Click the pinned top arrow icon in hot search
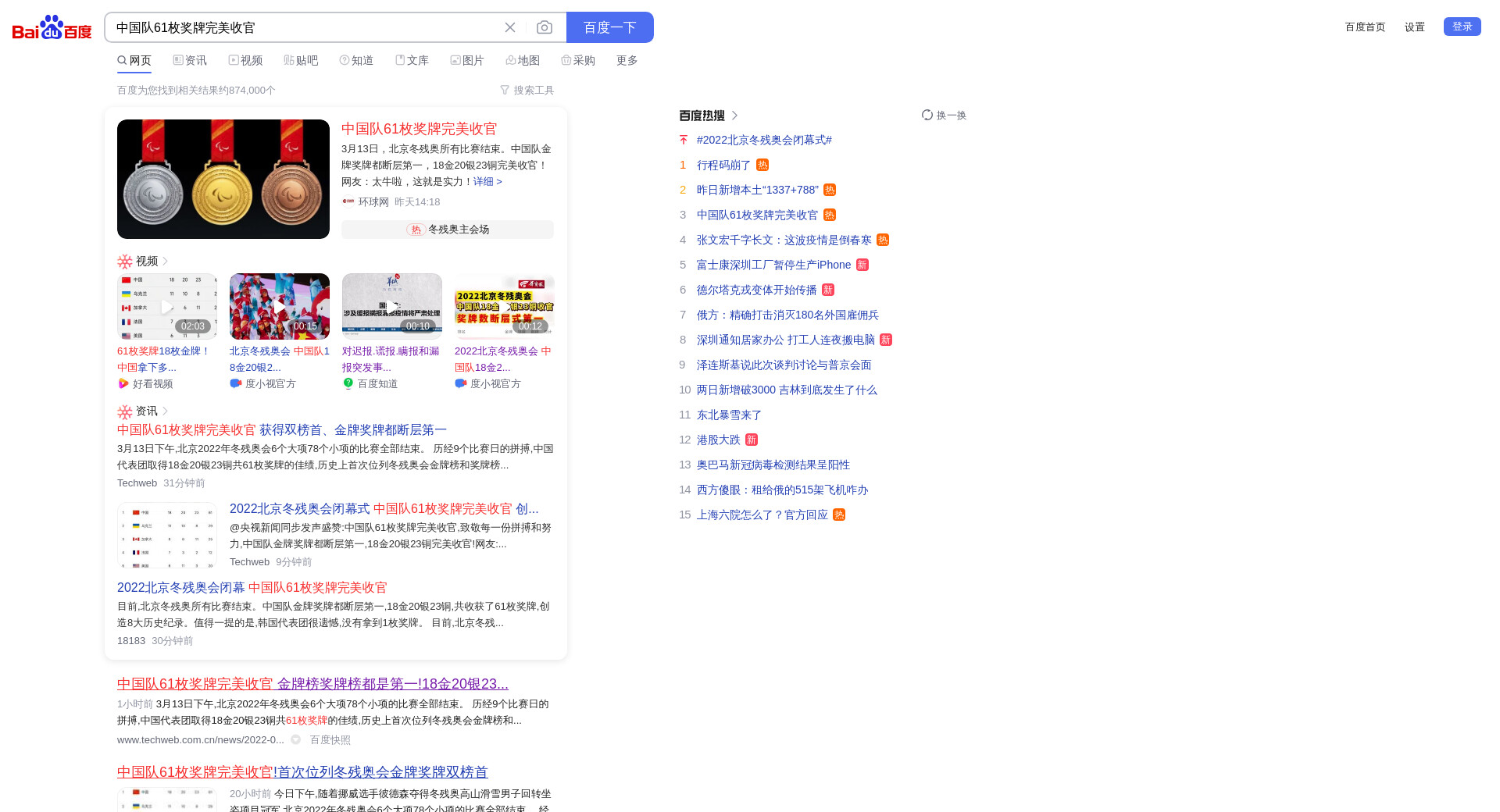 click(x=684, y=140)
